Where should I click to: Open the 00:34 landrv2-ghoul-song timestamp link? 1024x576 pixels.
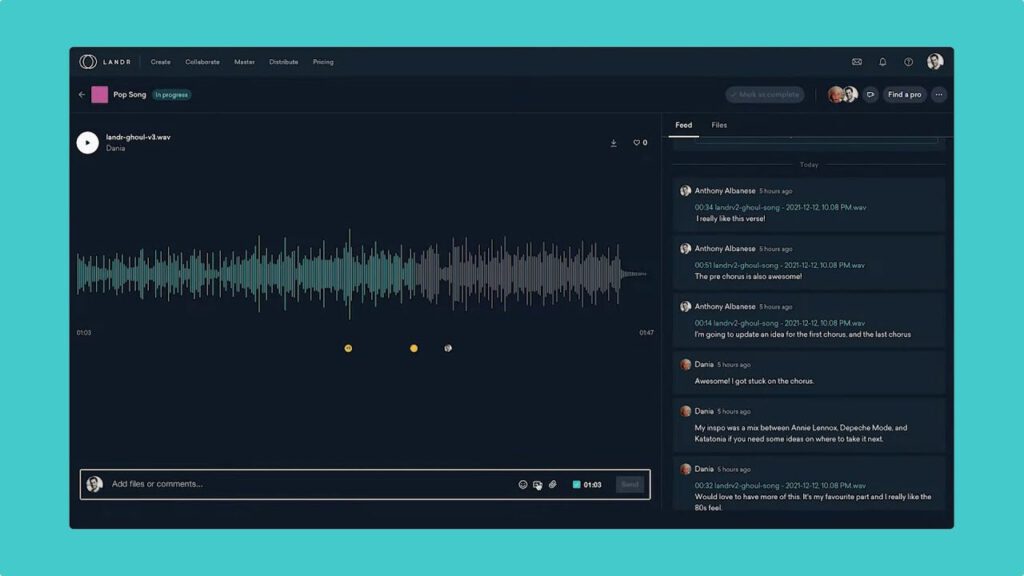point(780,207)
